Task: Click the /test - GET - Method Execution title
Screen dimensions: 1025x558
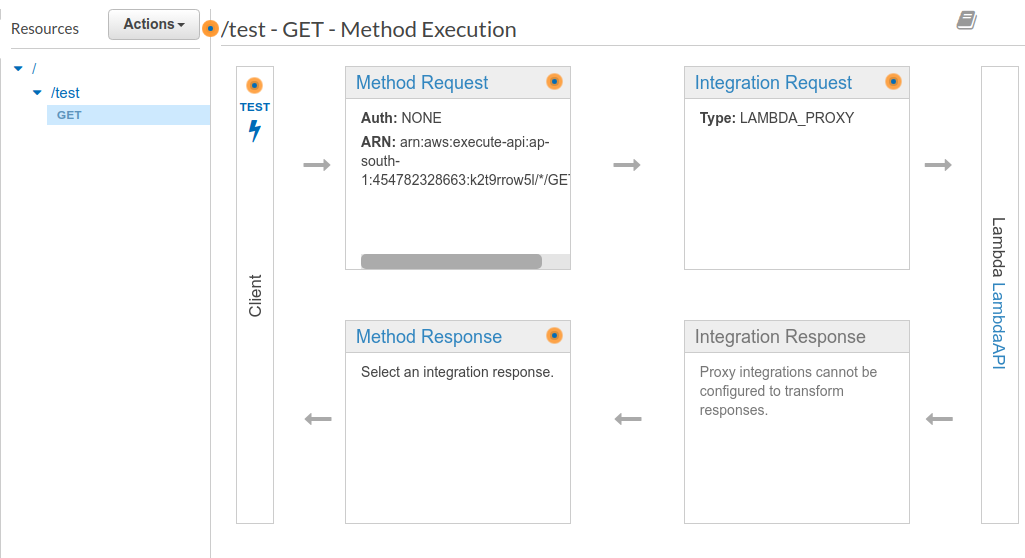Action: coord(369,29)
